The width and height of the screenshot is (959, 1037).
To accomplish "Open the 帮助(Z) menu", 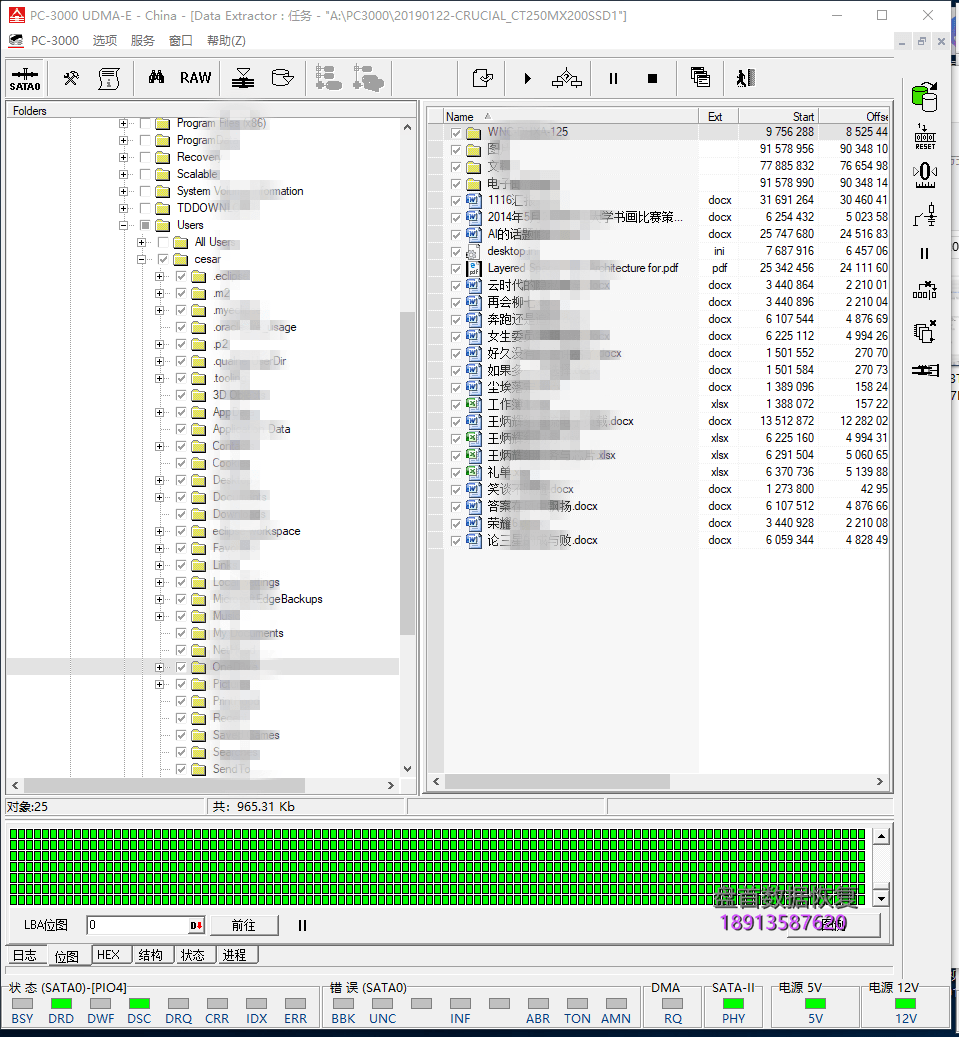I will click(226, 40).
